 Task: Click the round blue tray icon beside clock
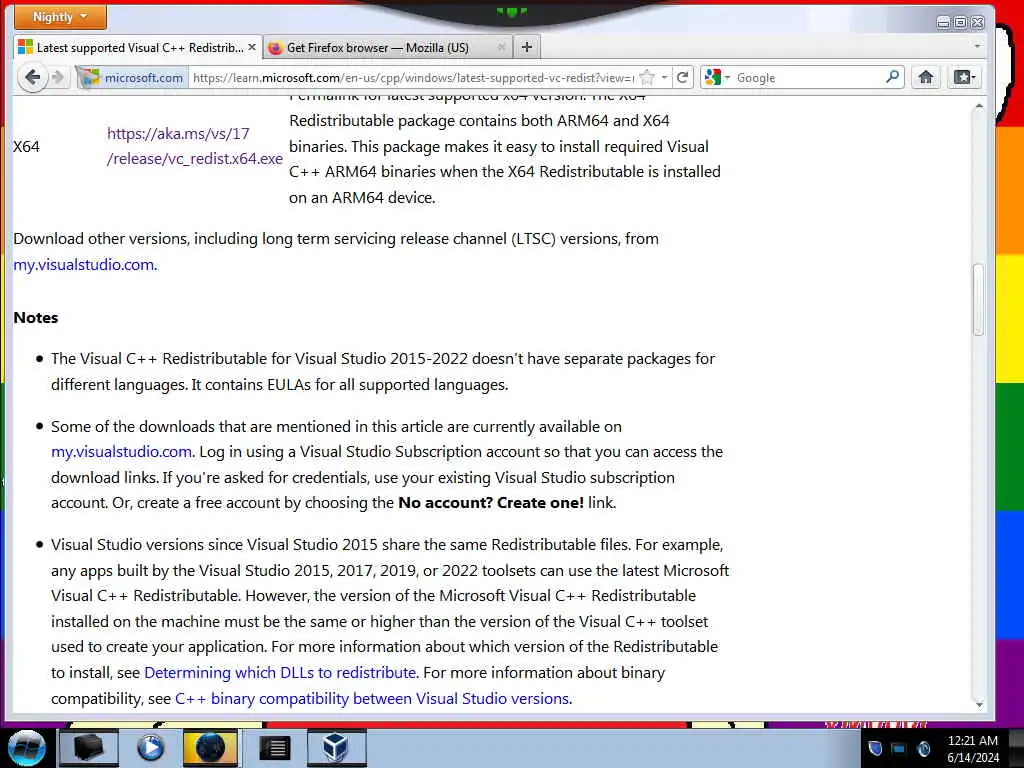[x=923, y=748]
